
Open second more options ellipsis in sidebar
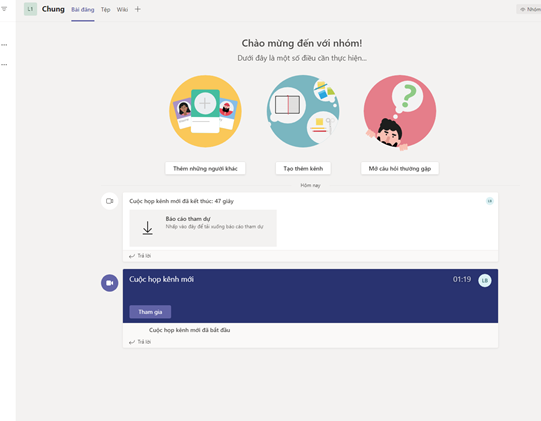pyautogui.click(x=4, y=65)
